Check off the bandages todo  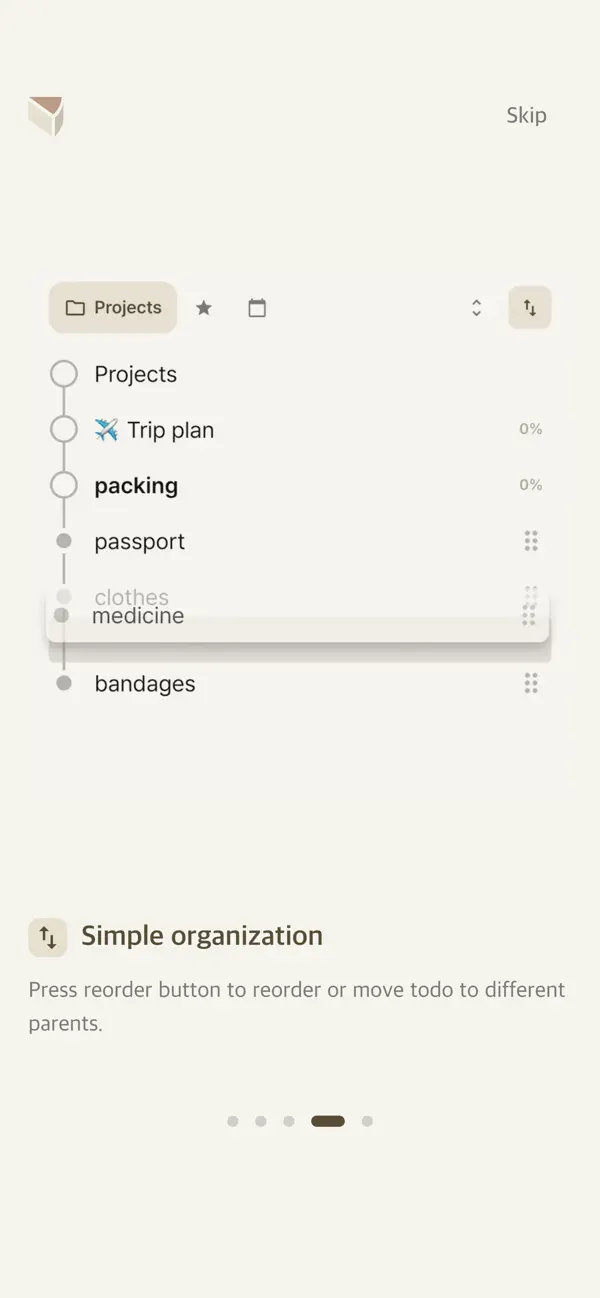click(63, 683)
